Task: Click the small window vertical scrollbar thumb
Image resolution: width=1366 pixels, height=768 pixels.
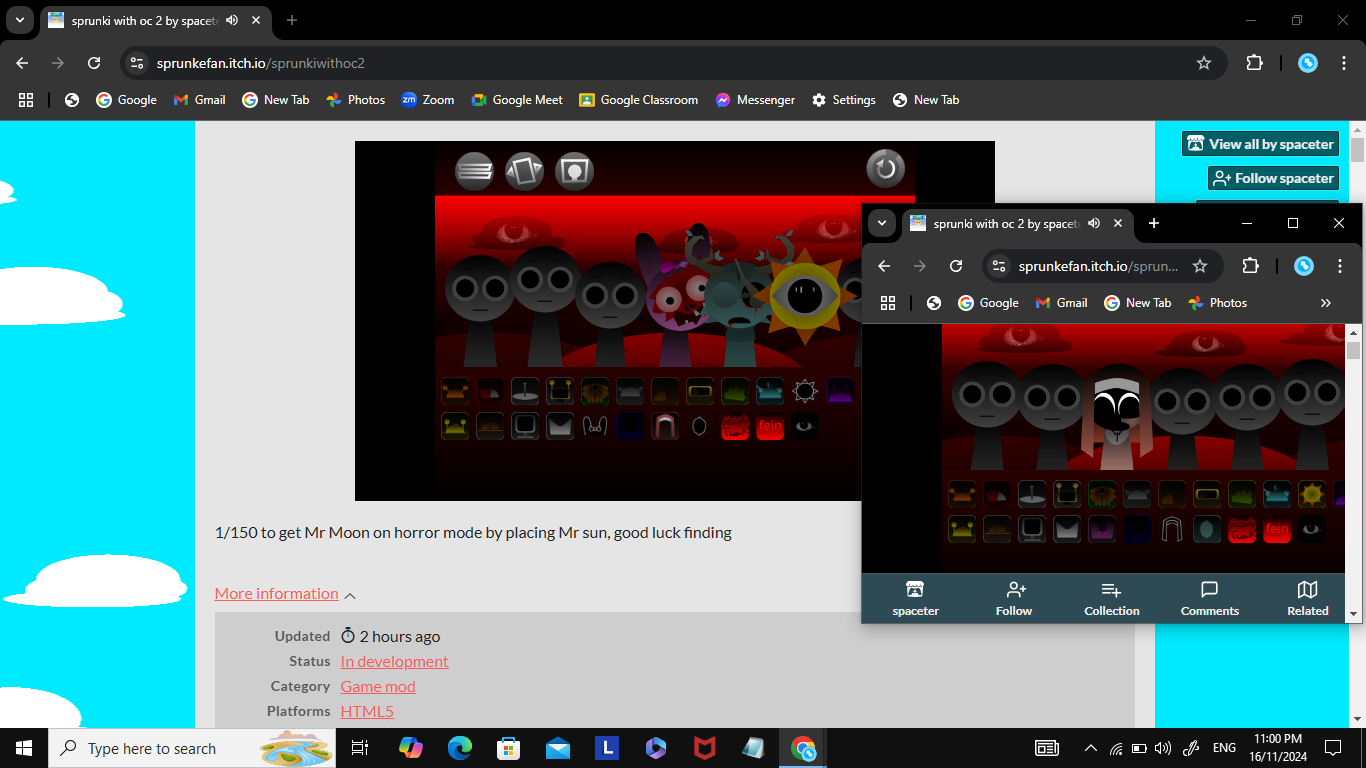Action: [x=1354, y=351]
